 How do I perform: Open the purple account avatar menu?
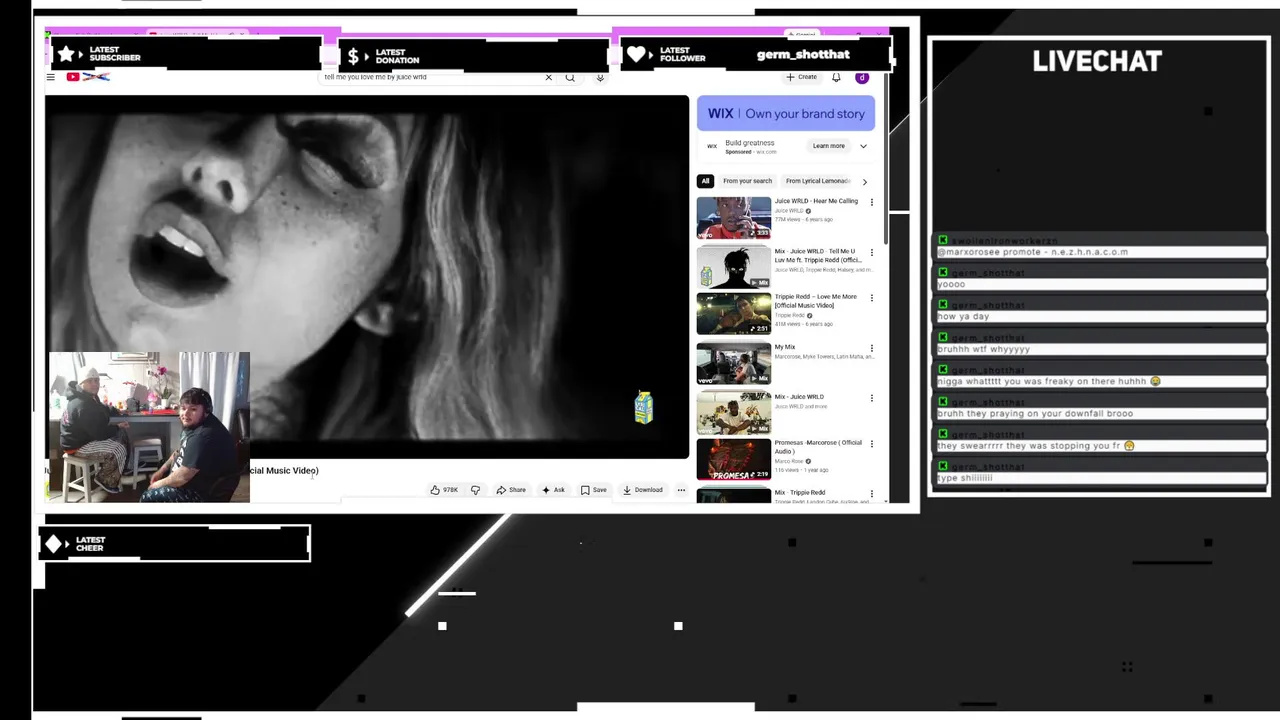coord(862,77)
